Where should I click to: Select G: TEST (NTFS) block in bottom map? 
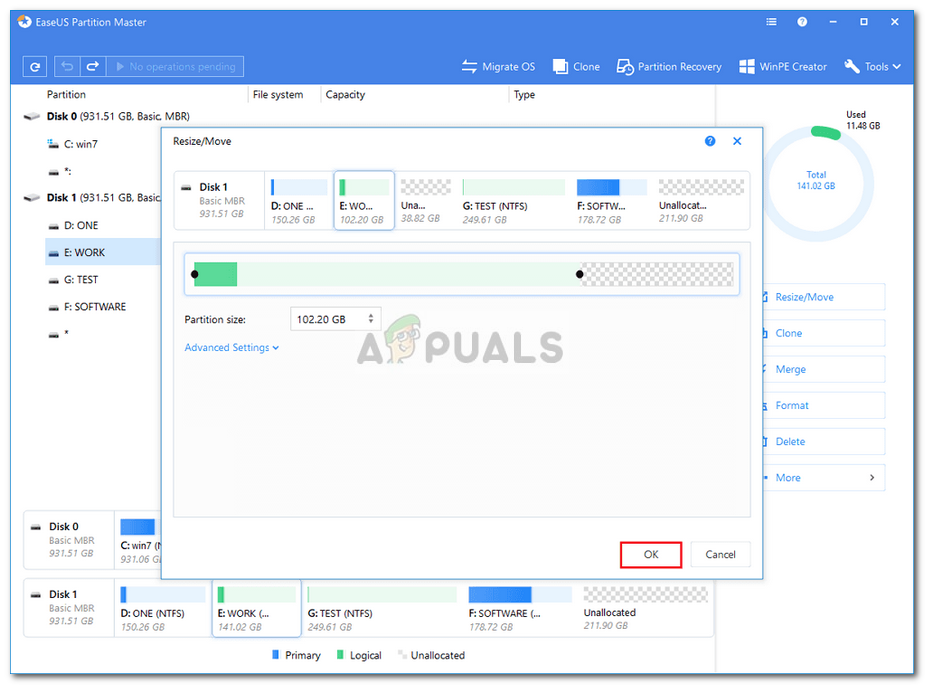[x=382, y=608]
